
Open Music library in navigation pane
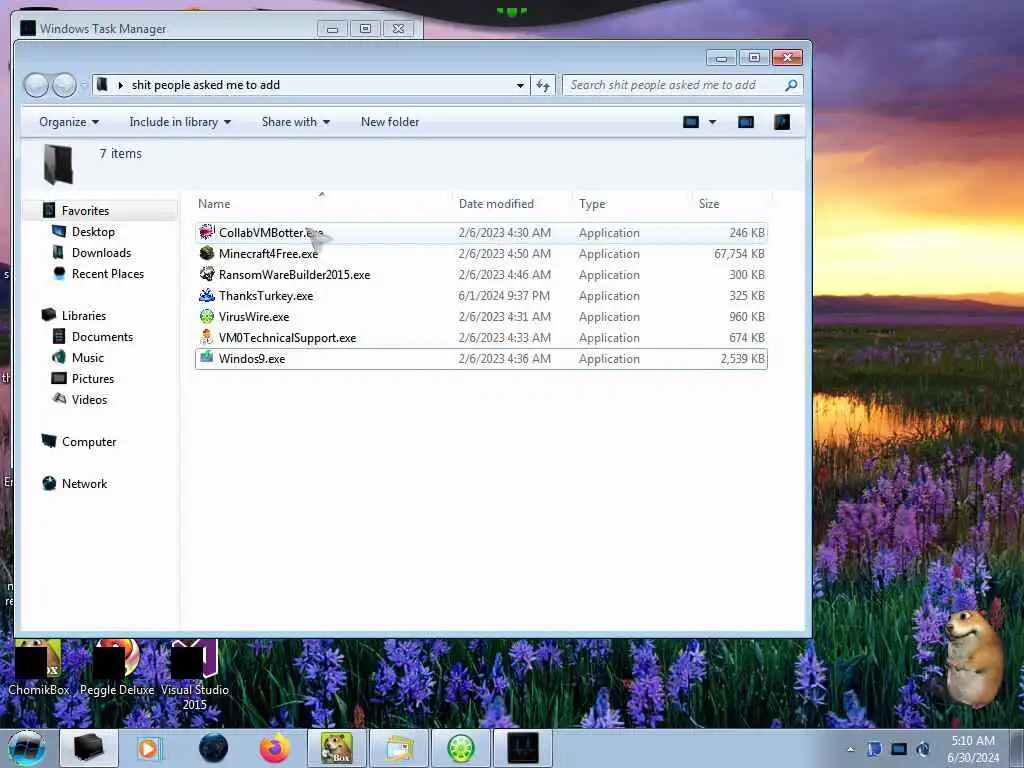[88, 358]
